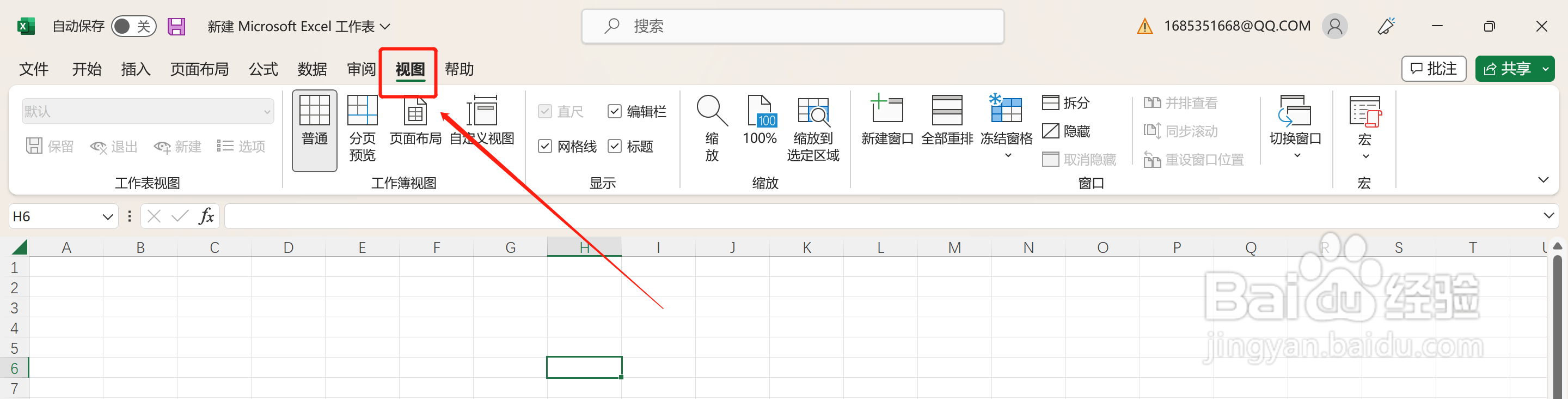Click the 全部重排 arrange all icon
The image size is (1568, 399).
click(x=947, y=120)
